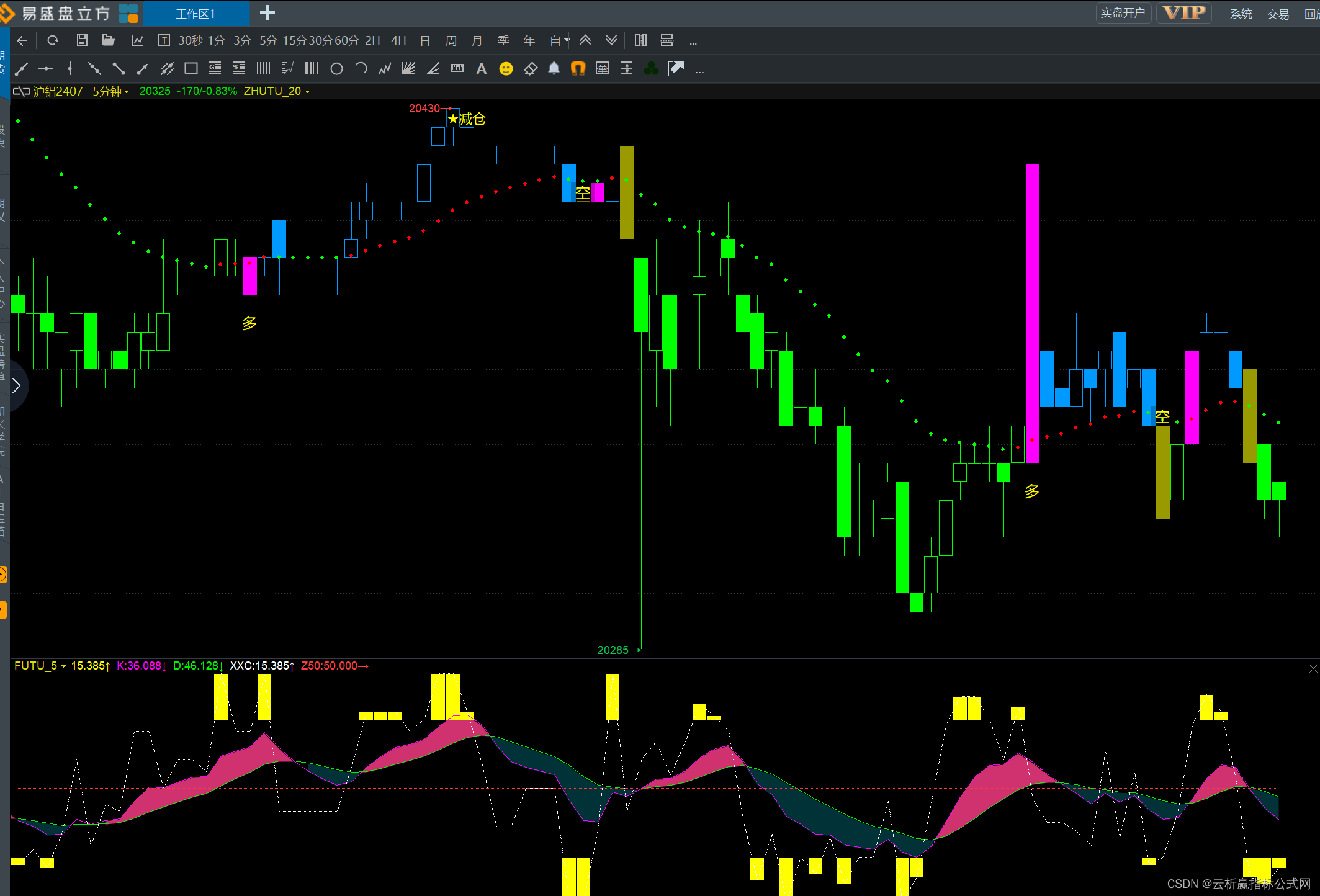Image resolution: width=1320 pixels, height=896 pixels.
Task: Click the four-square layout icon by logo
Action: point(128,13)
